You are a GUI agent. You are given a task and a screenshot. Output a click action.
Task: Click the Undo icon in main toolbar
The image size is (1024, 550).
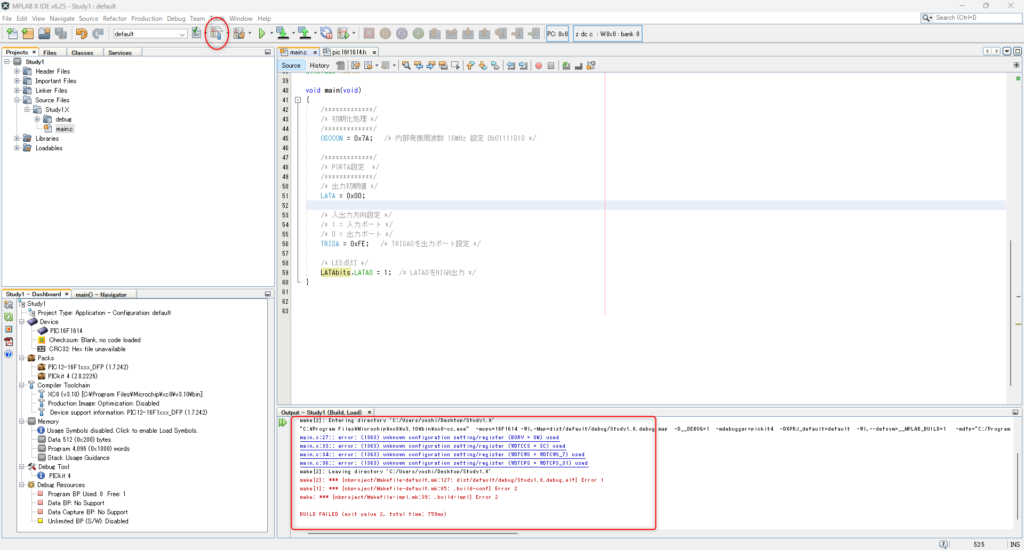click(x=79, y=34)
